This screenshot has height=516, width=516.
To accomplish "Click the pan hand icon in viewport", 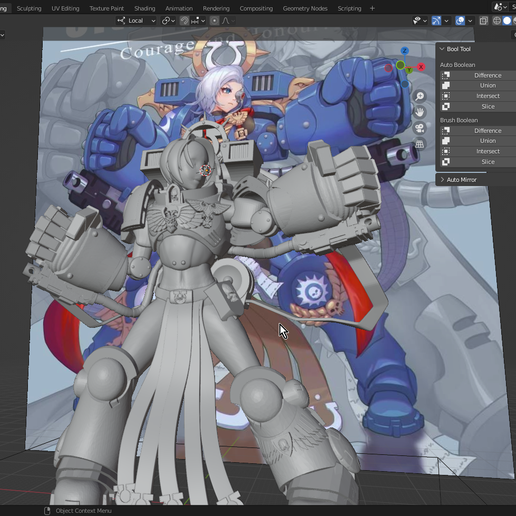I will point(419,112).
